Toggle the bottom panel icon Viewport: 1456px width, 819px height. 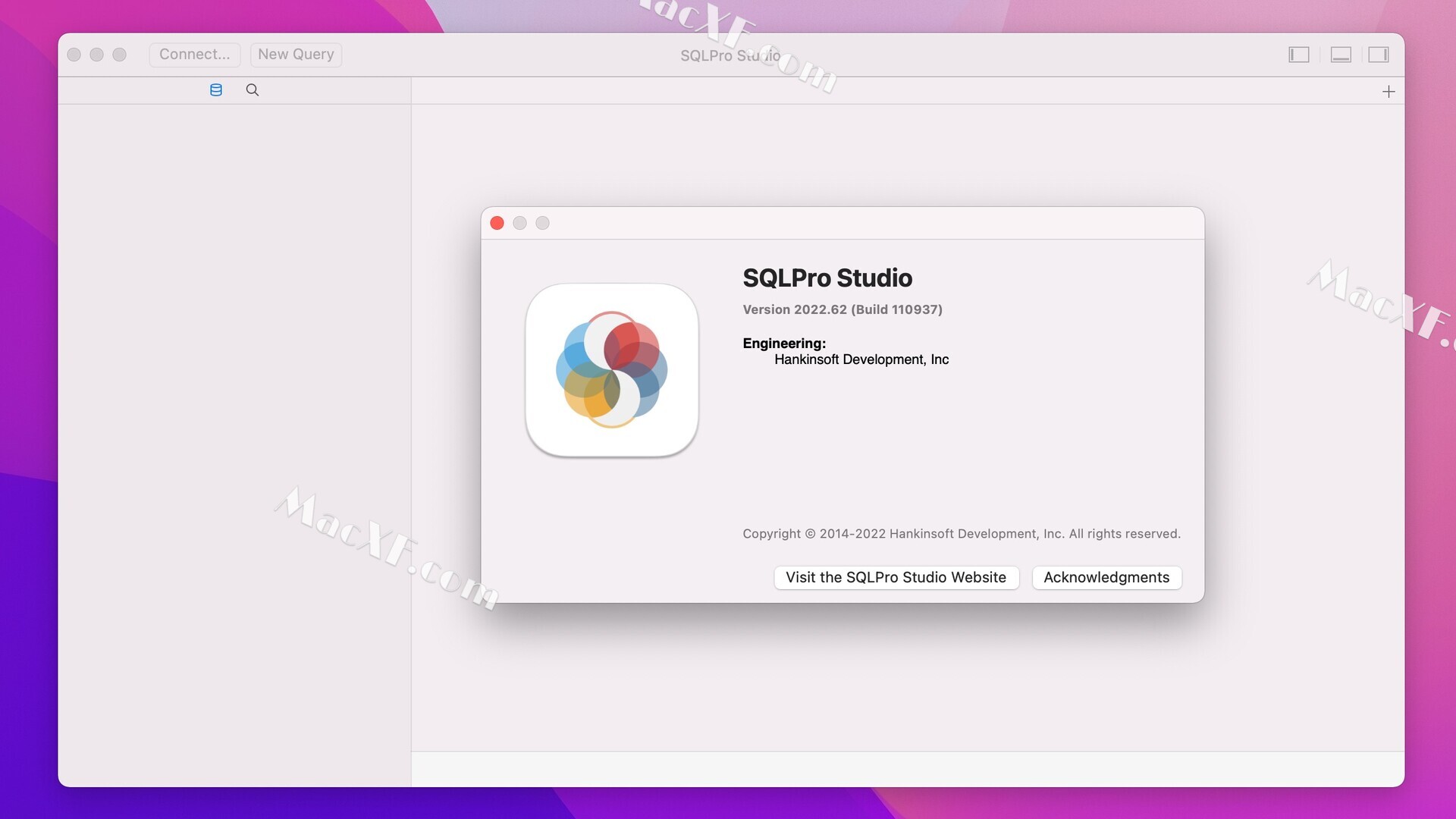click(1341, 55)
